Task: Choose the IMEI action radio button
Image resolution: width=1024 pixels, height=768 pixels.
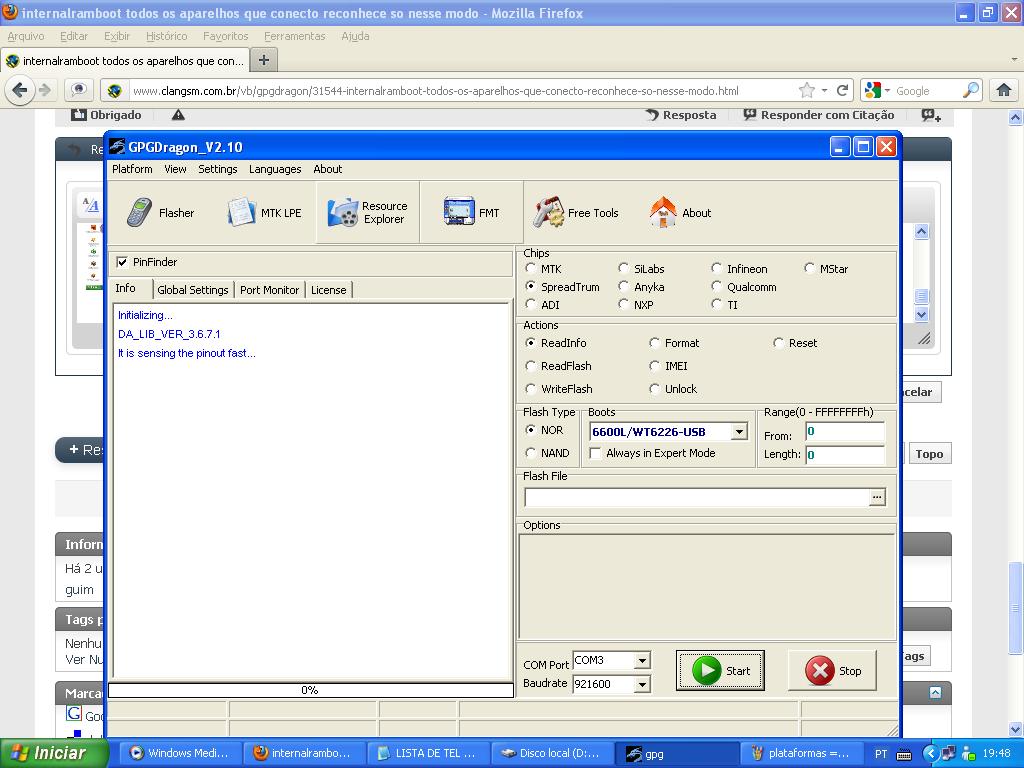Action: click(654, 366)
